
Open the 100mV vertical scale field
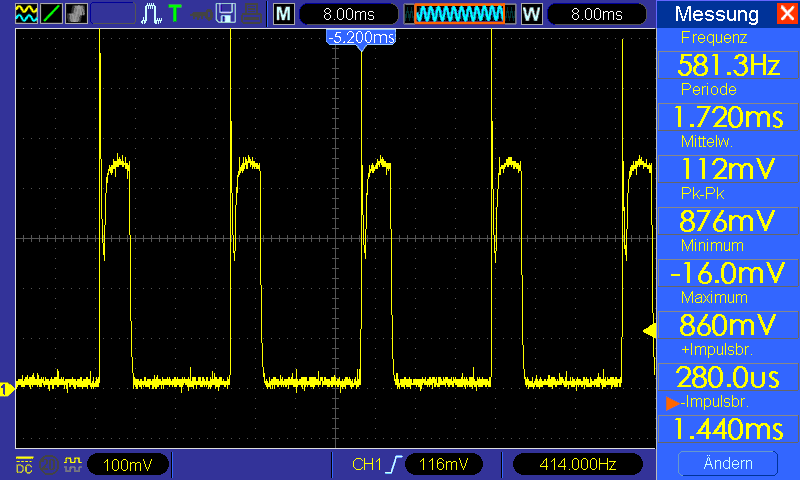tap(128, 464)
